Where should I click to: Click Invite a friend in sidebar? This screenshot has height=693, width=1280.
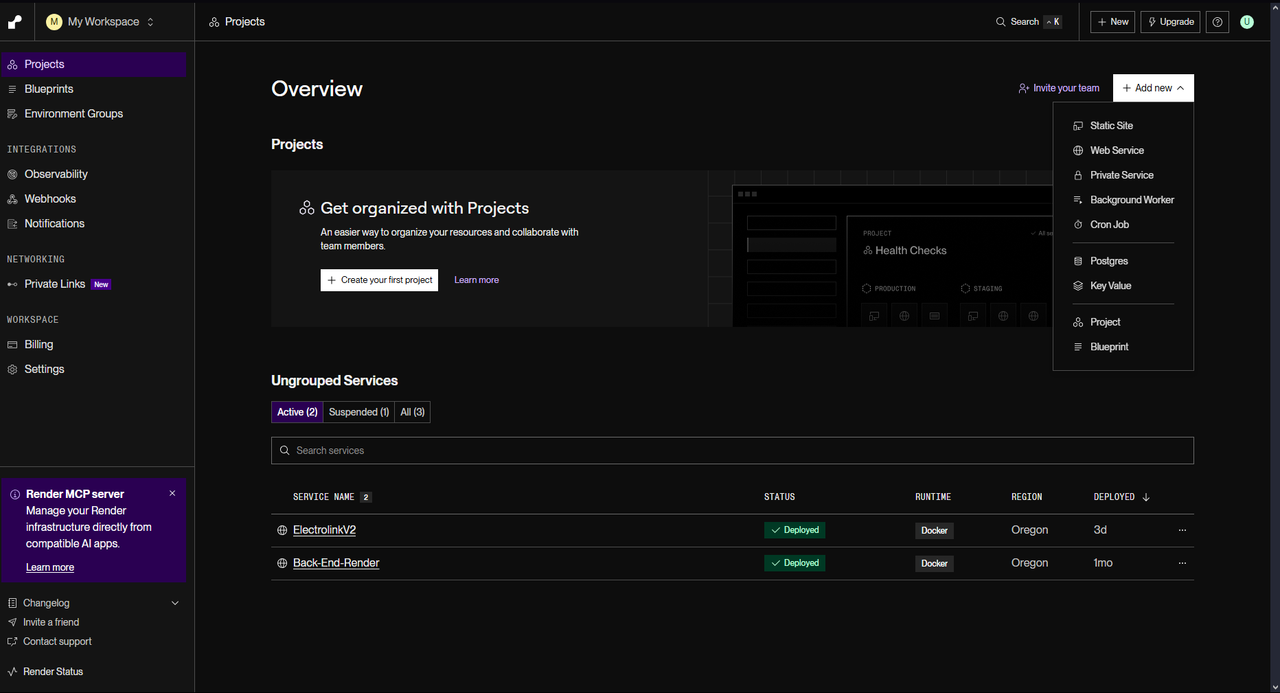click(x=51, y=622)
